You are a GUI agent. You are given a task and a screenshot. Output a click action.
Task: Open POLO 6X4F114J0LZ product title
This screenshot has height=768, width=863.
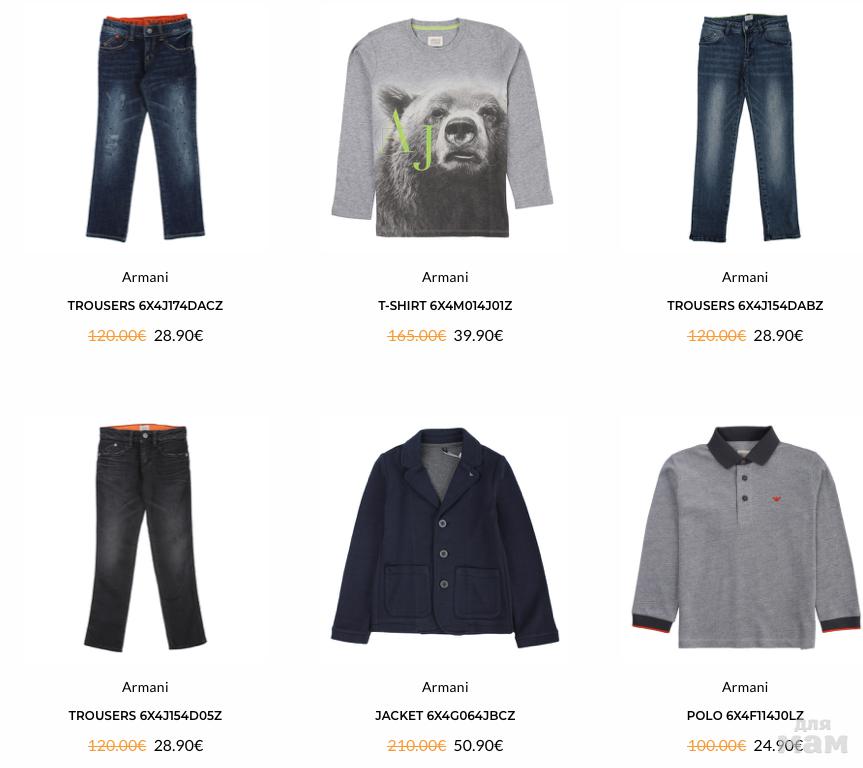pos(745,716)
